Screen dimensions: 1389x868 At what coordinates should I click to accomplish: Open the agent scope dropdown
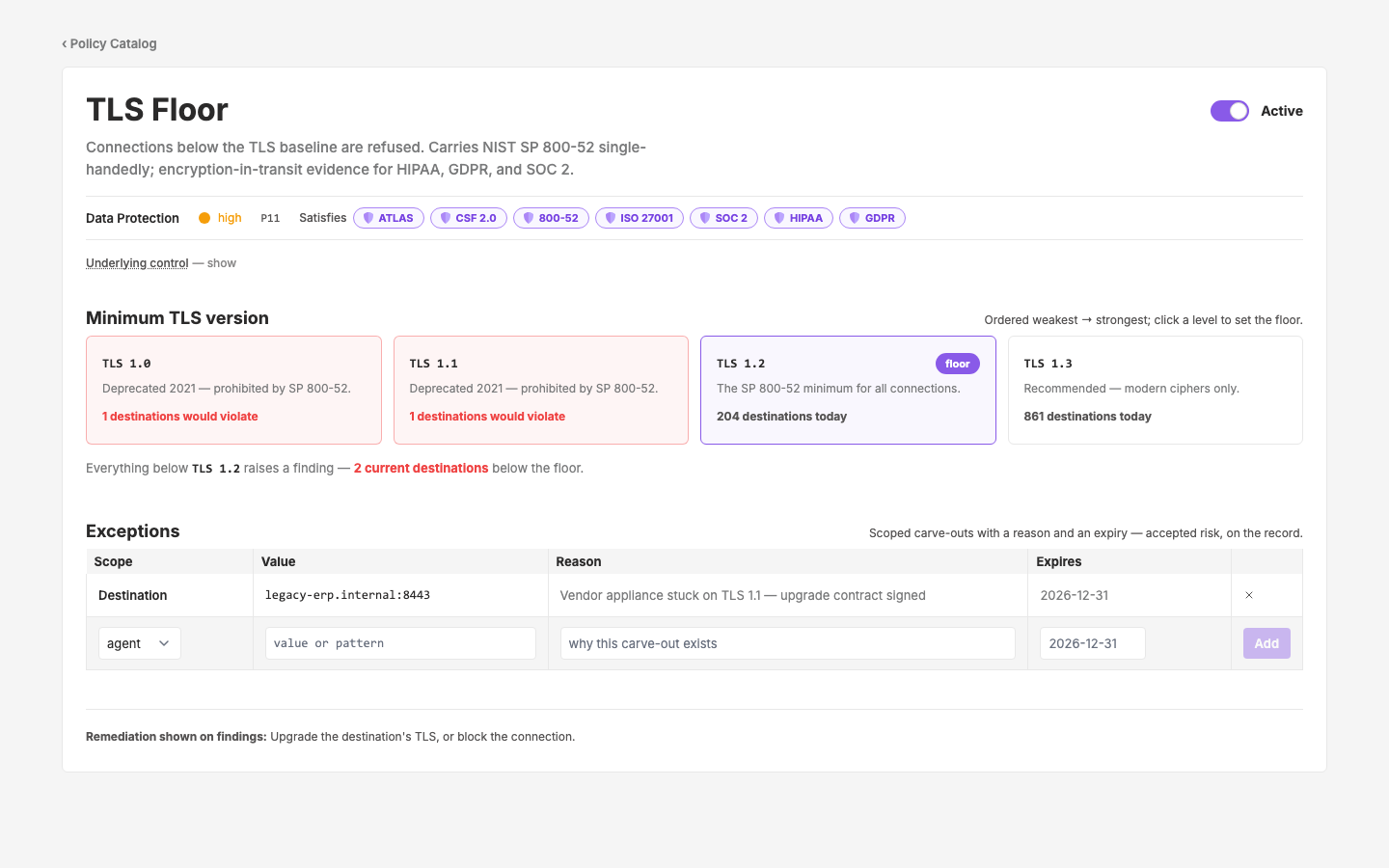pos(140,643)
